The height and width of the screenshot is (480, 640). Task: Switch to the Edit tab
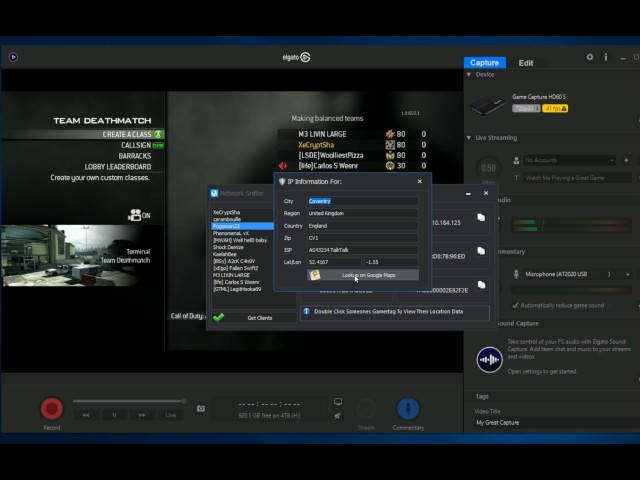(x=526, y=63)
